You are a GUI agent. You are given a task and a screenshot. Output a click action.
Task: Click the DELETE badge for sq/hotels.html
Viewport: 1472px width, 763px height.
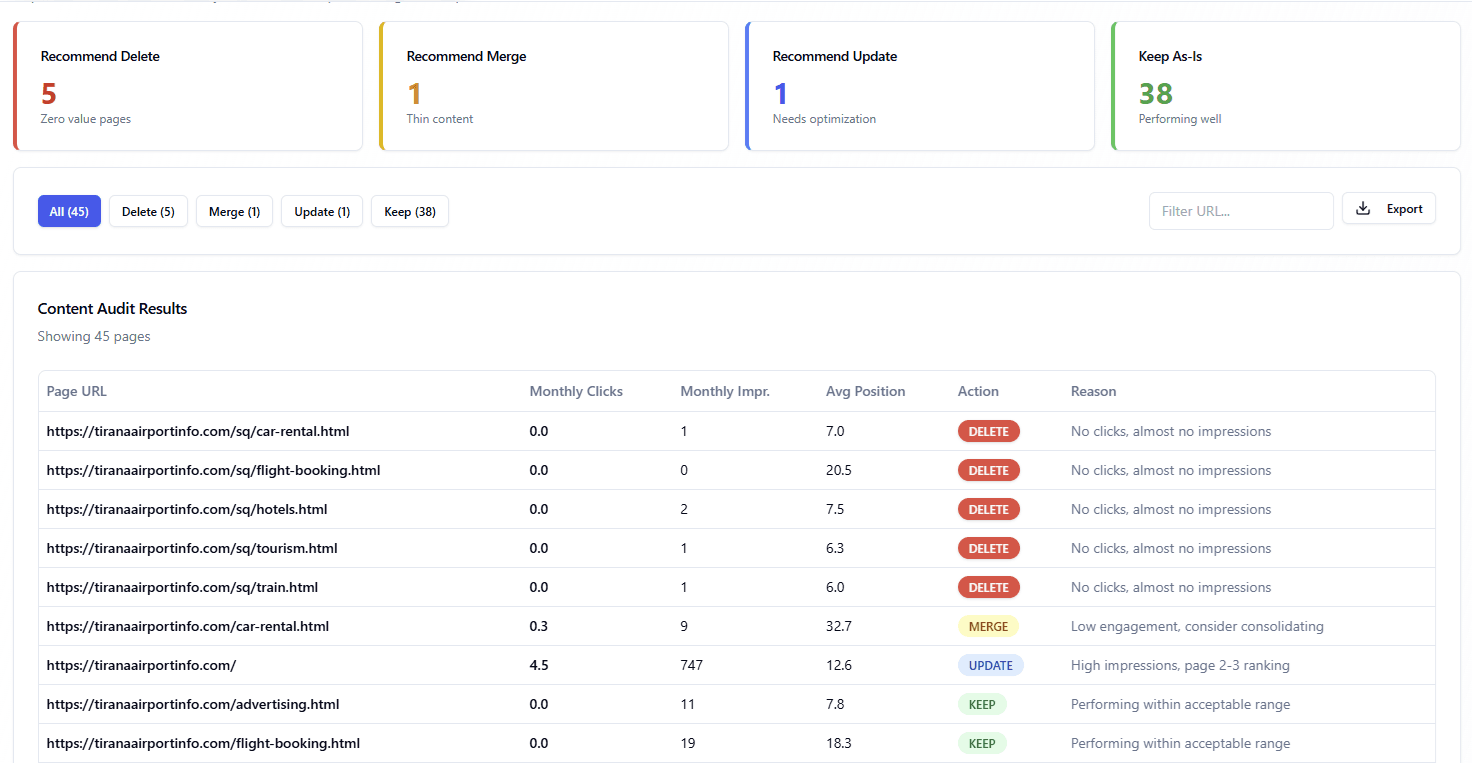coord(988,510)
